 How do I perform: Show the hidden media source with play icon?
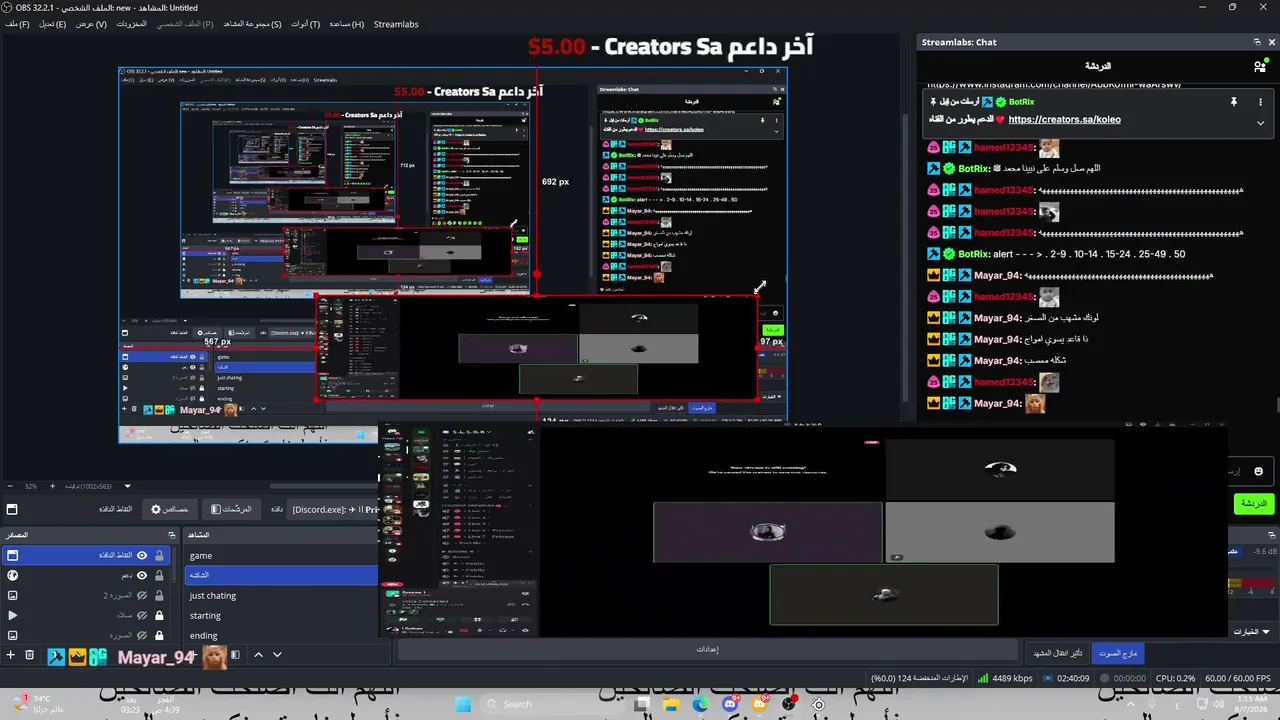click(x=142, y=615)
